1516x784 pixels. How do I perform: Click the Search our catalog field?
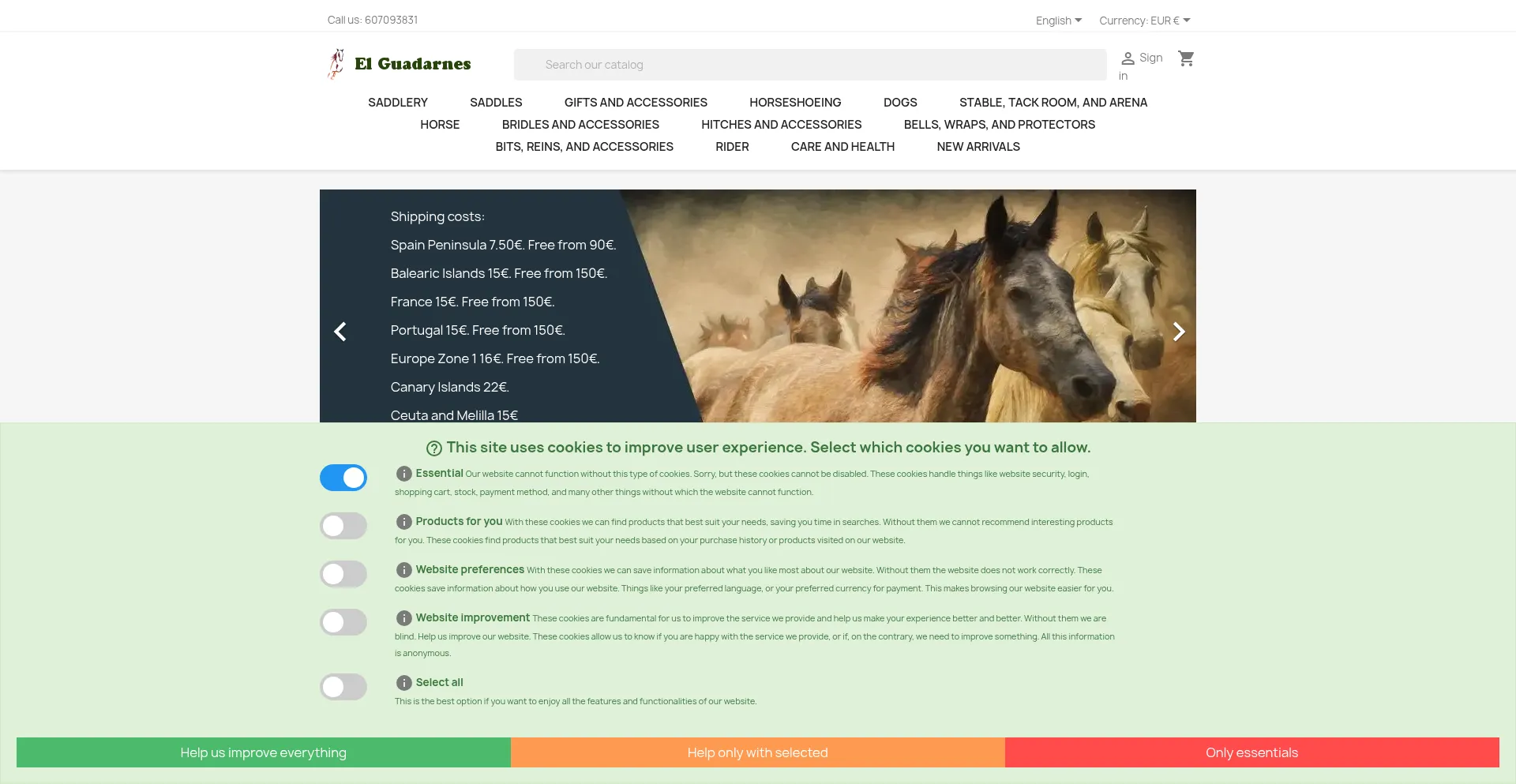click(809, 65)
